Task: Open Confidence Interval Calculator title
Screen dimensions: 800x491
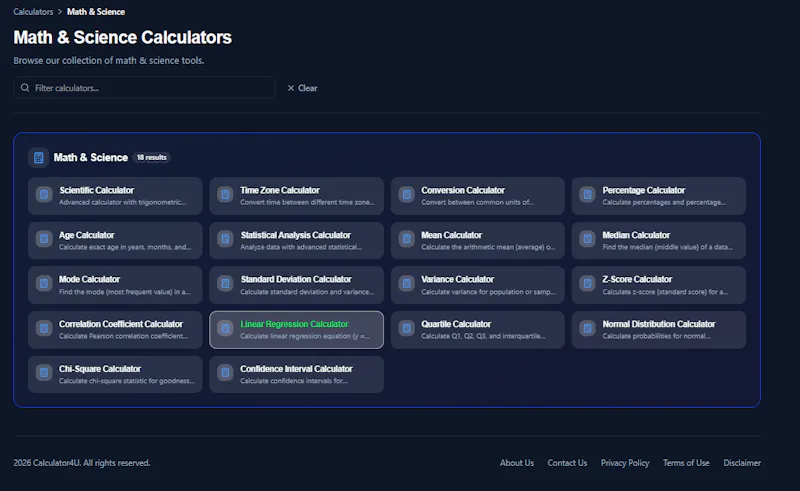Action: pyautogui.click(x=296, y=369)
